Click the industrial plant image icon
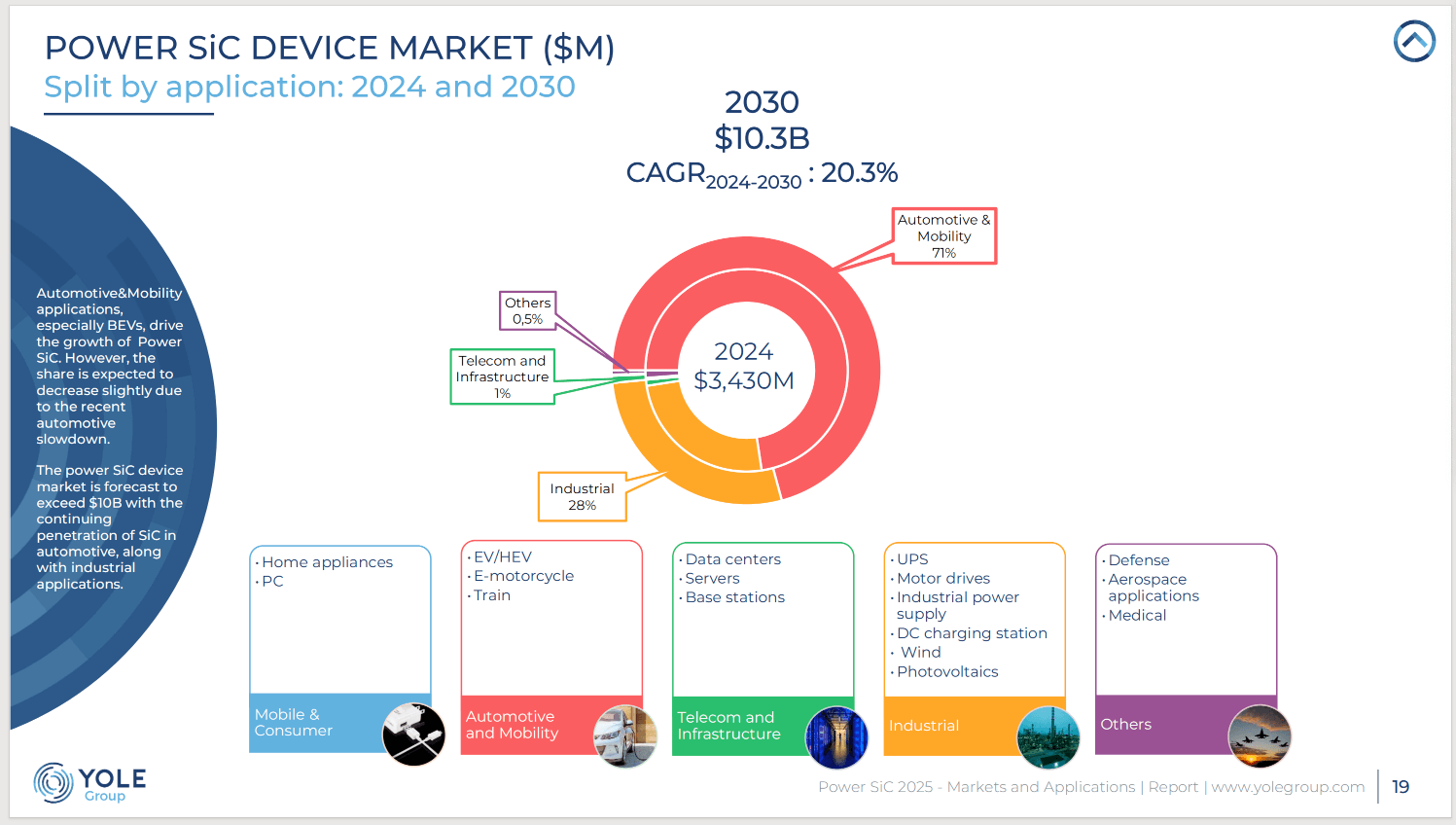 (1048, 737)
